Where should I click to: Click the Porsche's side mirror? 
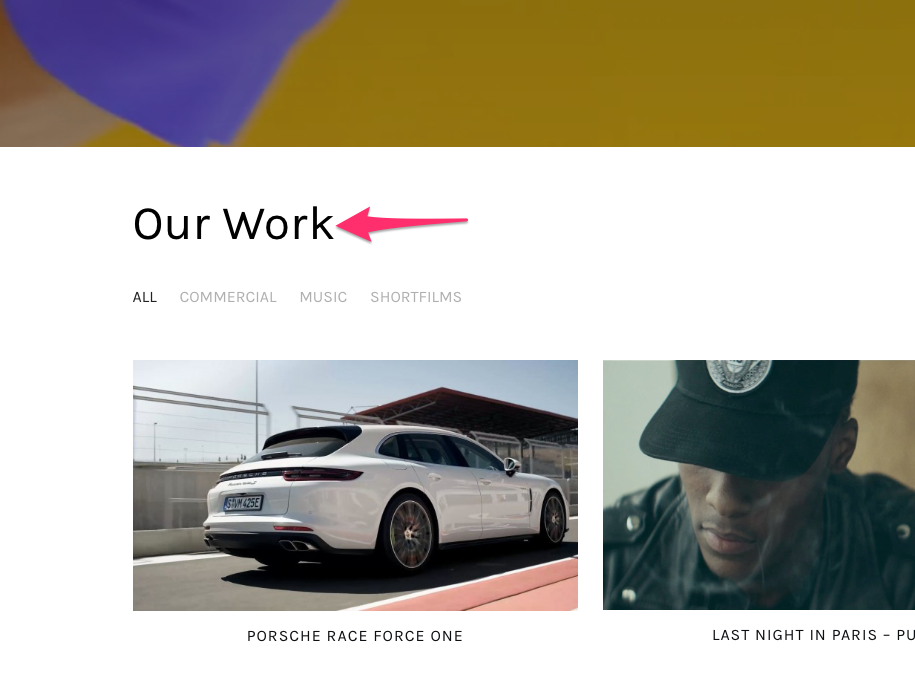pyautogui.click(x=511, y=465)
